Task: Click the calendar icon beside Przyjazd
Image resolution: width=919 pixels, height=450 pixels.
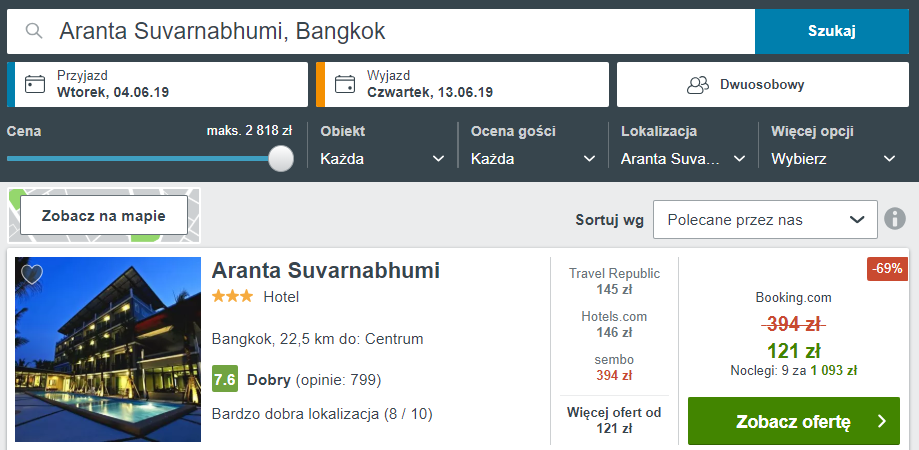Action: coord(35,84)
